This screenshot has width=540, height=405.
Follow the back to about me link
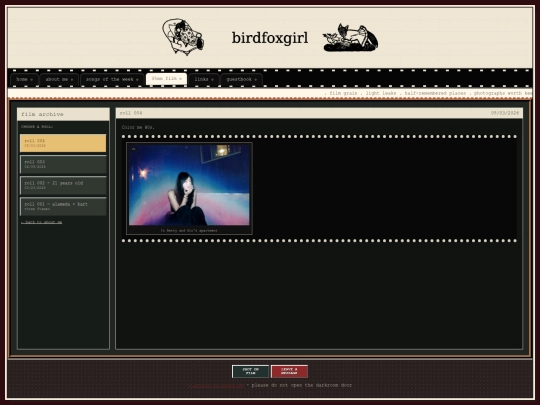[x=42, y=222]
